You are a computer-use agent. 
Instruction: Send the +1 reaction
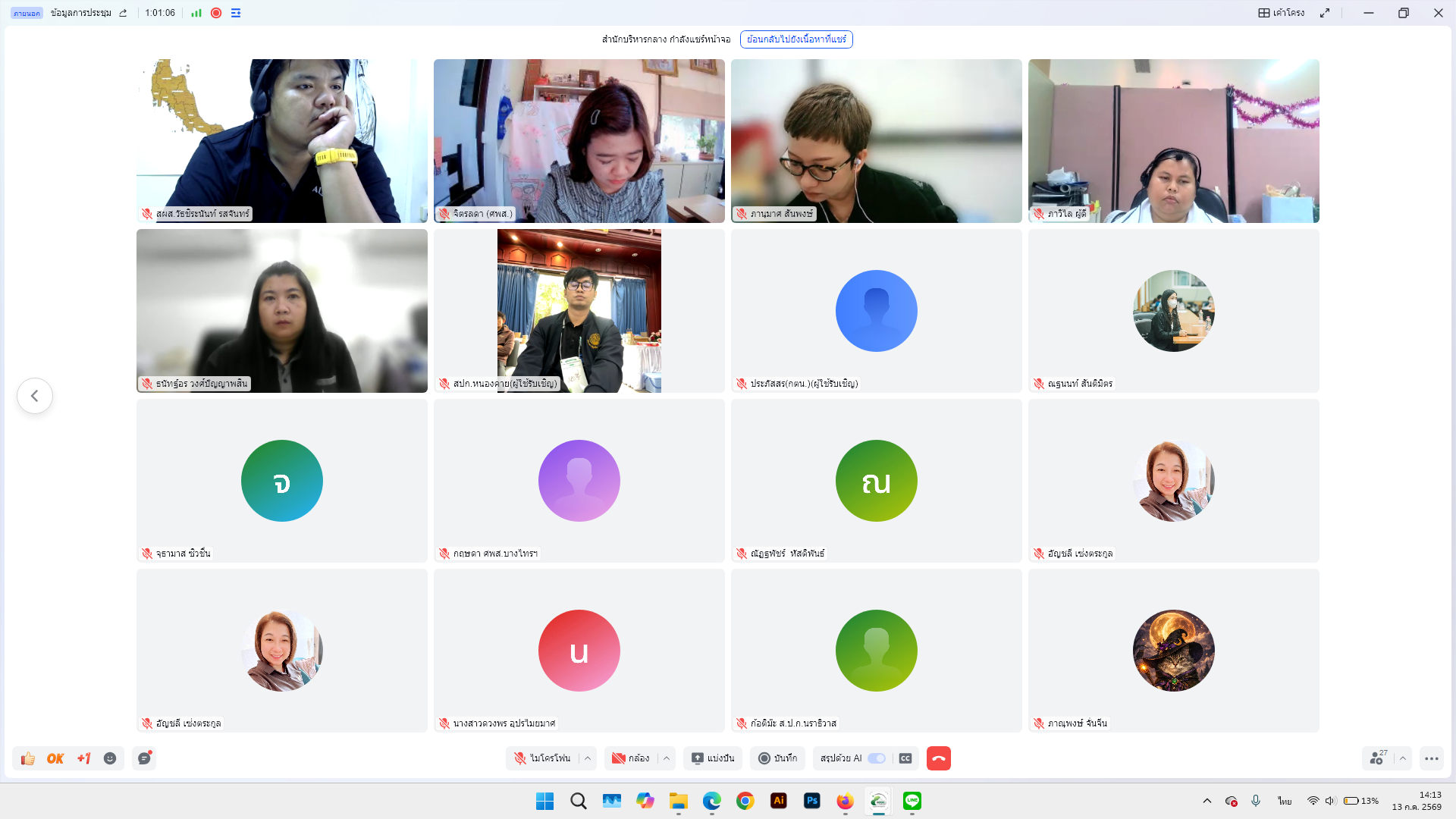click(83, 758)
